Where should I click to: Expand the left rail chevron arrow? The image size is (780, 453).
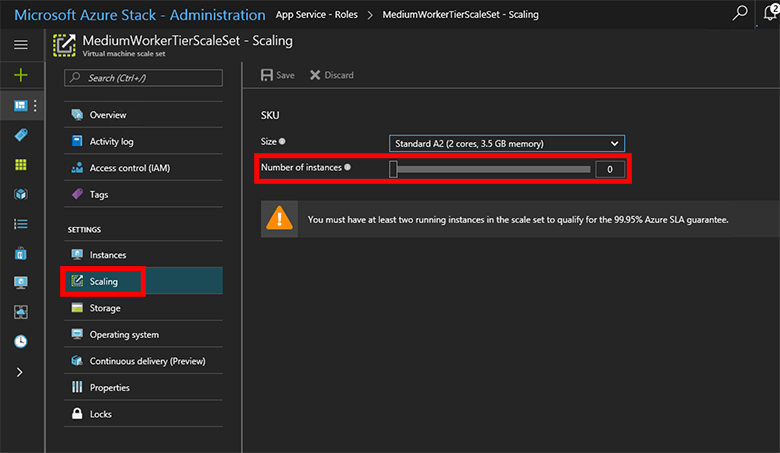[21, 372]
